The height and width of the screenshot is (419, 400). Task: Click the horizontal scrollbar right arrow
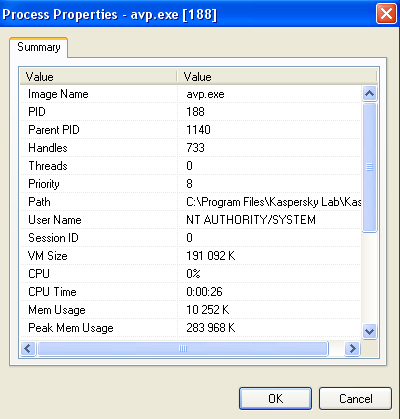point(352,349)
